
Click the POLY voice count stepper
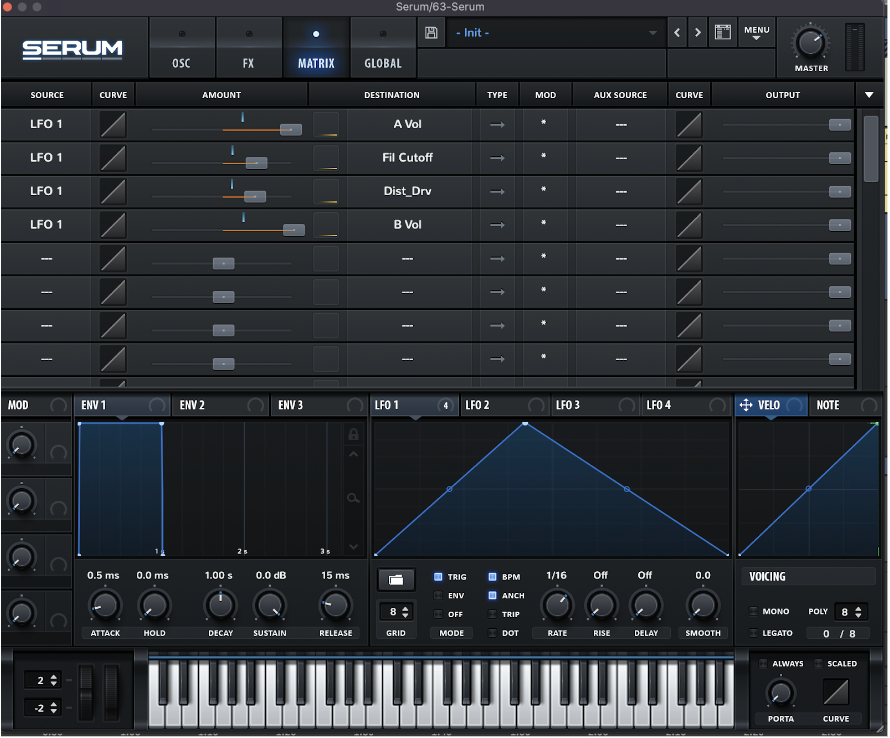pos(851,611)
